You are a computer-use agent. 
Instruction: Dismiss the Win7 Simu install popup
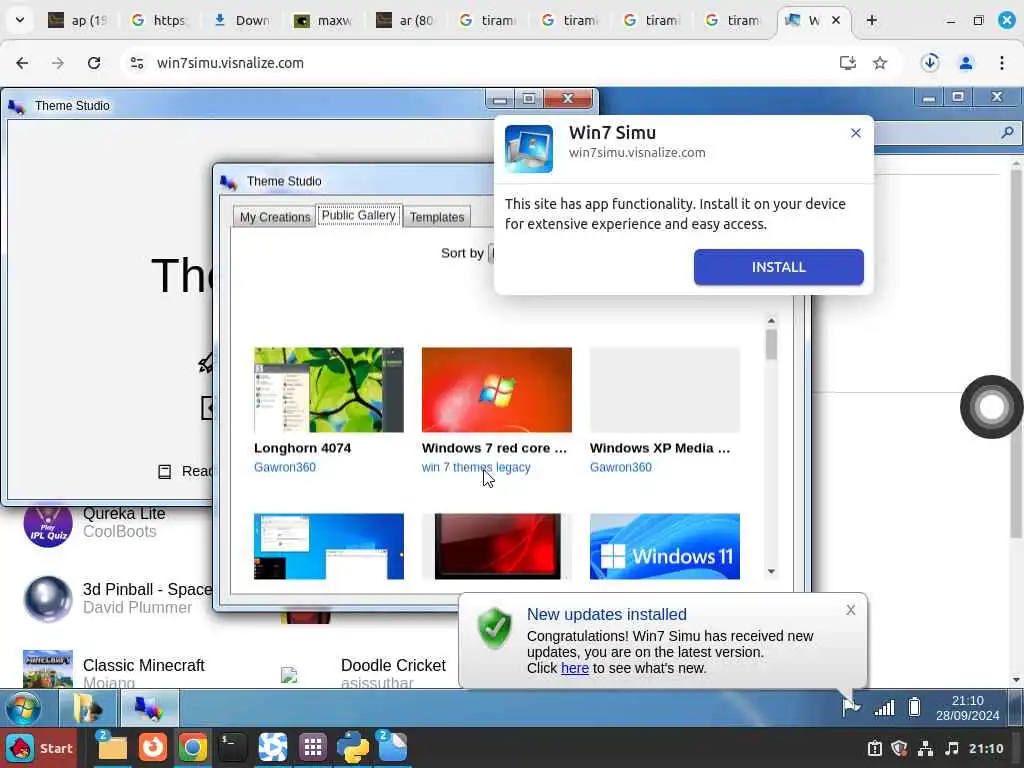(x=856, y=133)
